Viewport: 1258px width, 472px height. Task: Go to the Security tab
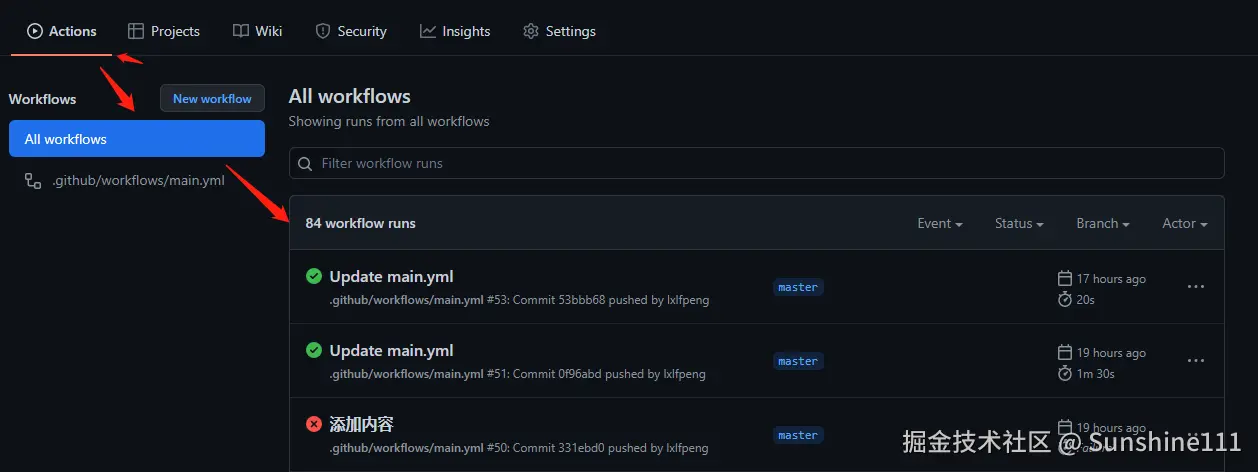point(350,31)
